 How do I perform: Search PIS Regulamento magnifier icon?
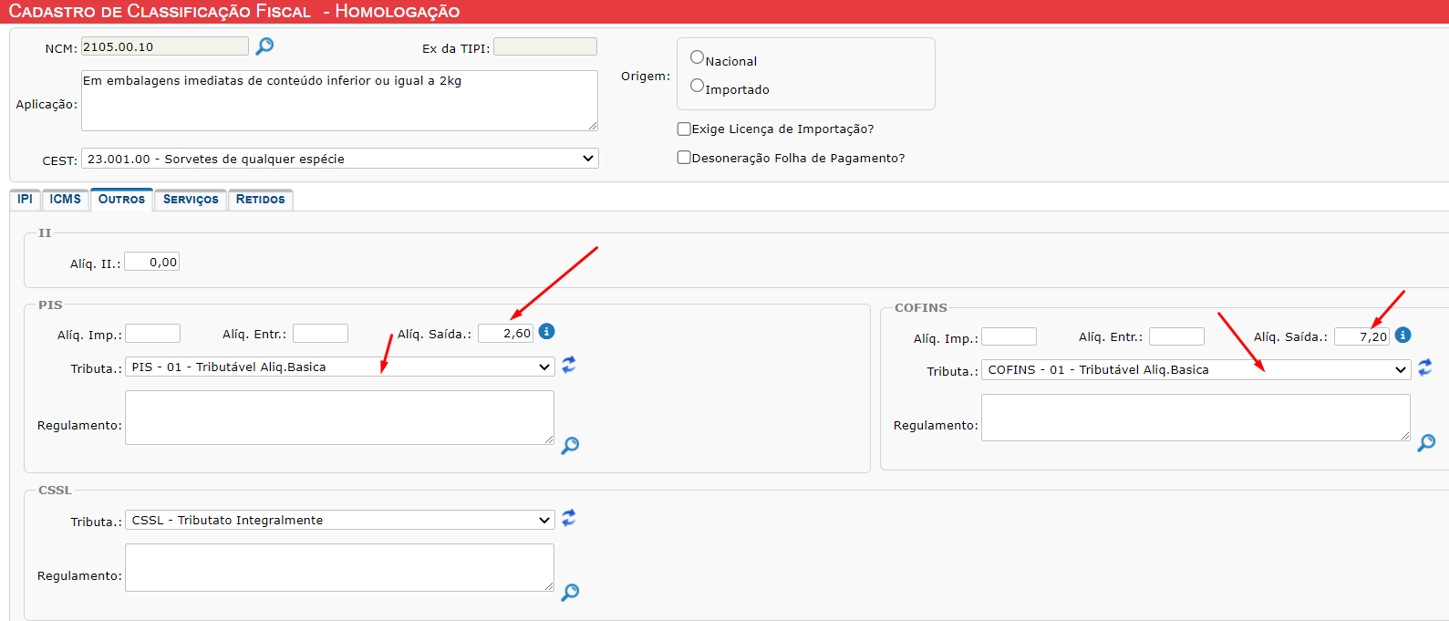coord(570,446)
